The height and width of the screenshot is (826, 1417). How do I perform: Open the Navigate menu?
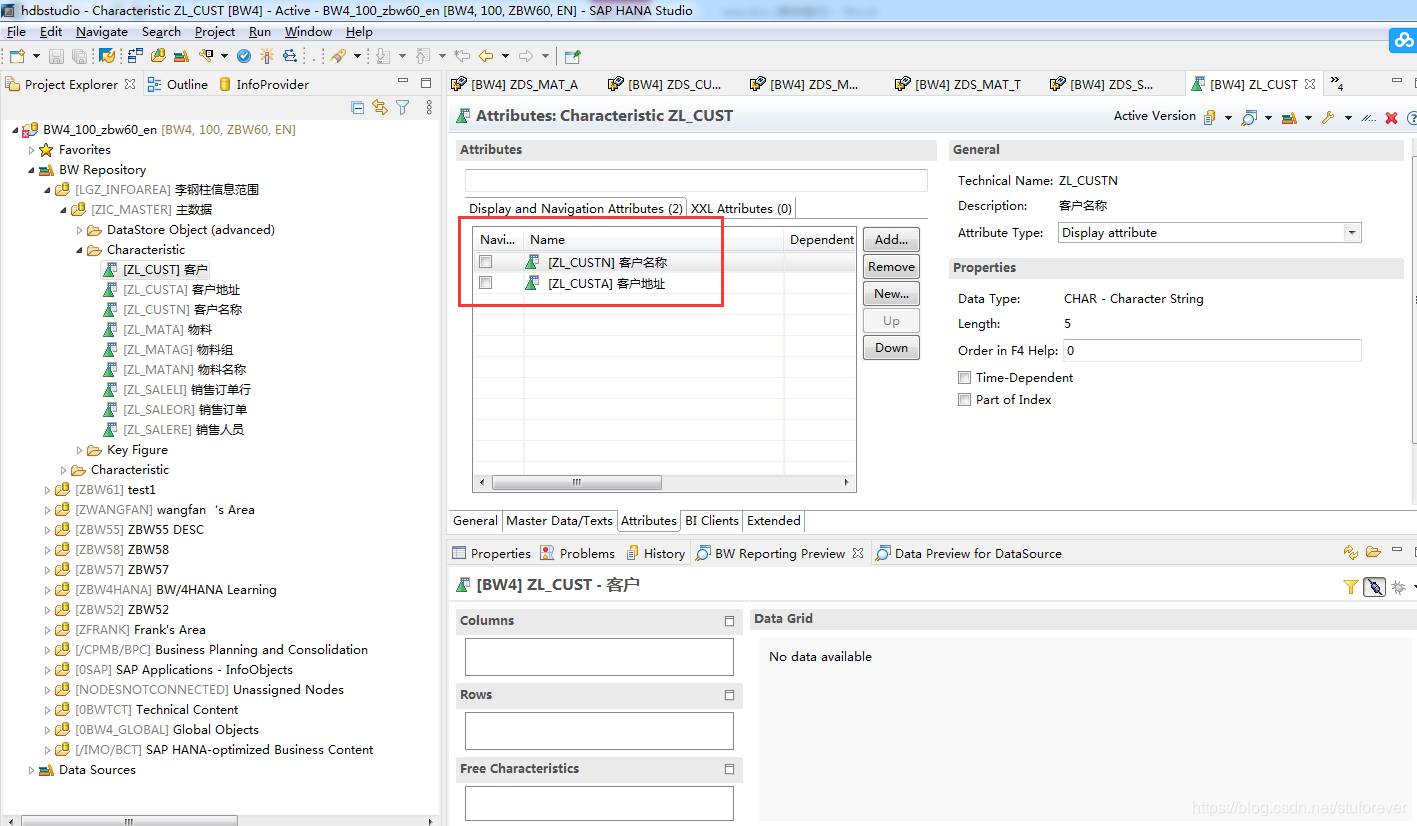(102, 32)
